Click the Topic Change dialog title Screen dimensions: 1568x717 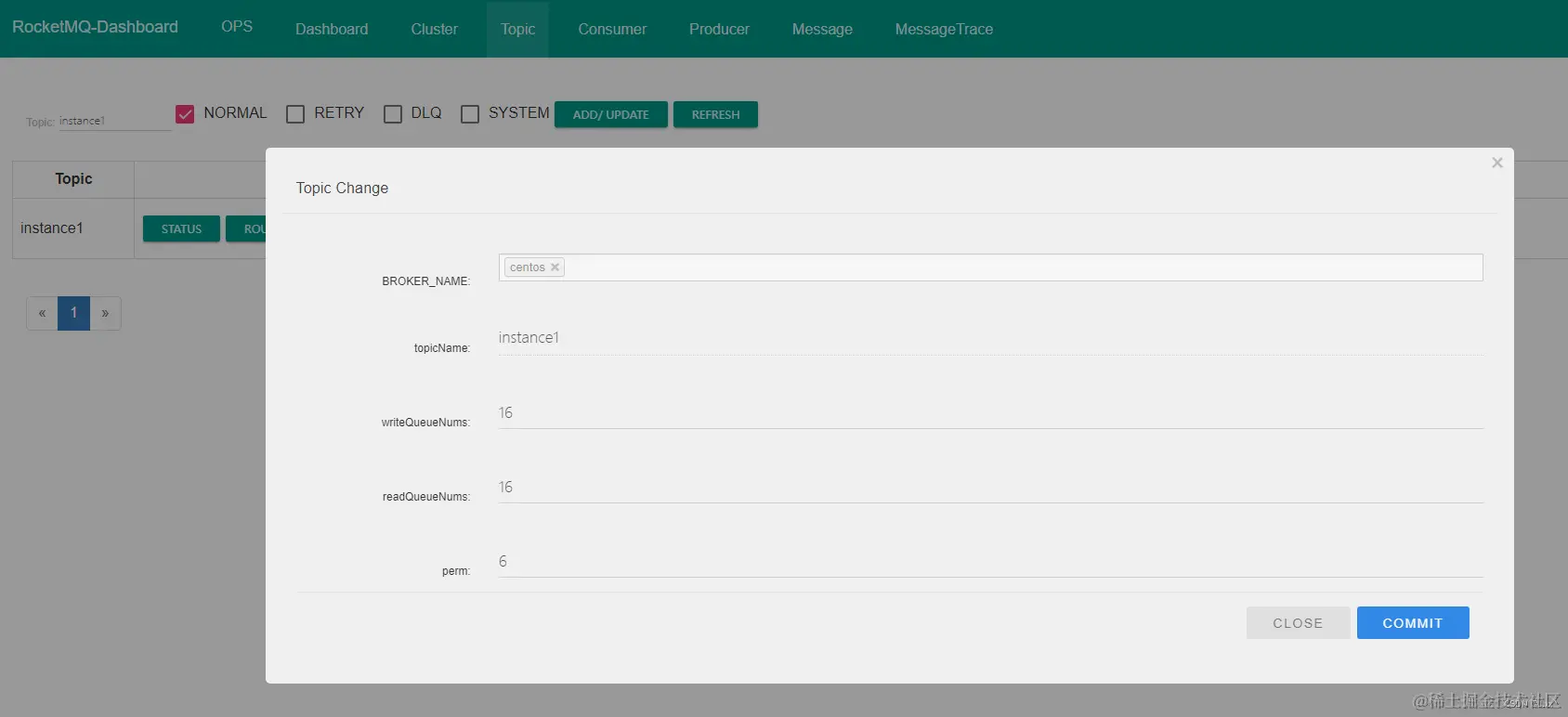coord(342,188)
